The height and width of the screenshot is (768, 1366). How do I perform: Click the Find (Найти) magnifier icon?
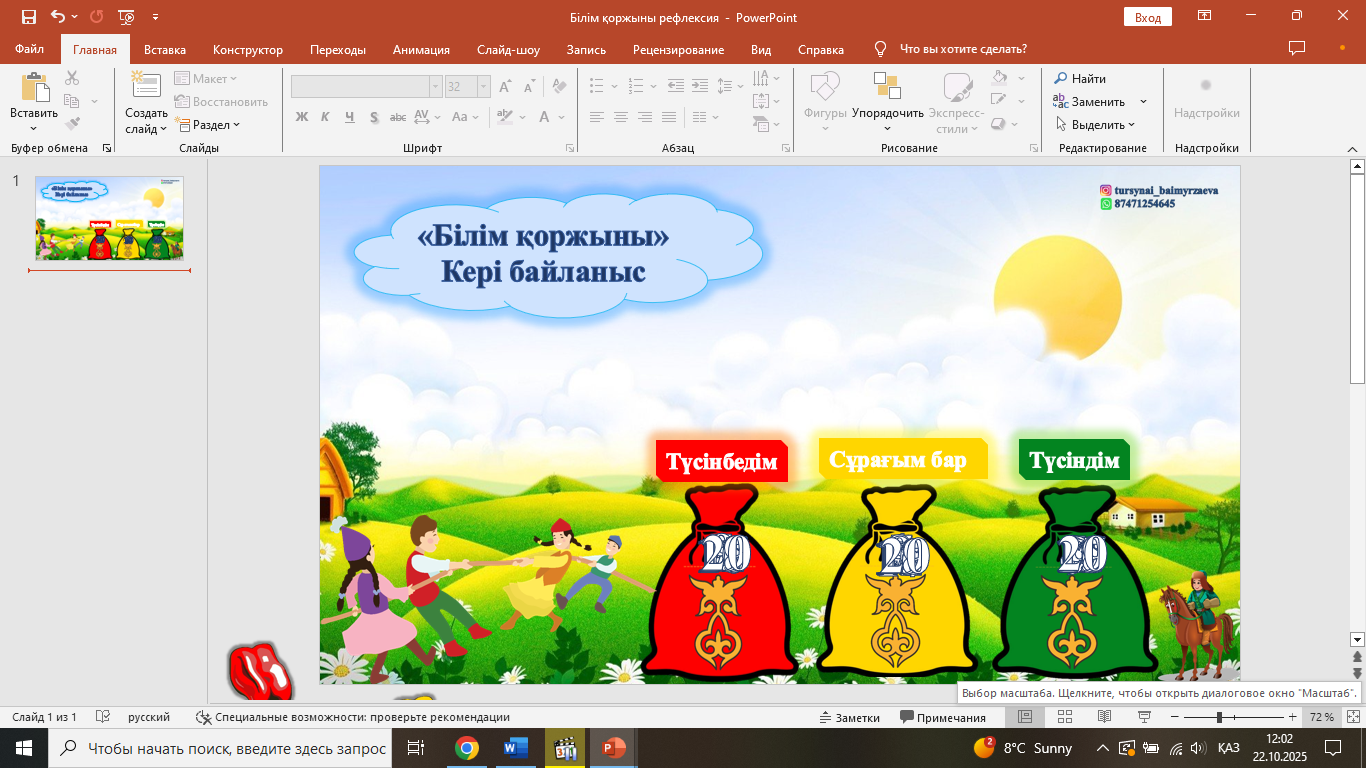point(1061,79)
